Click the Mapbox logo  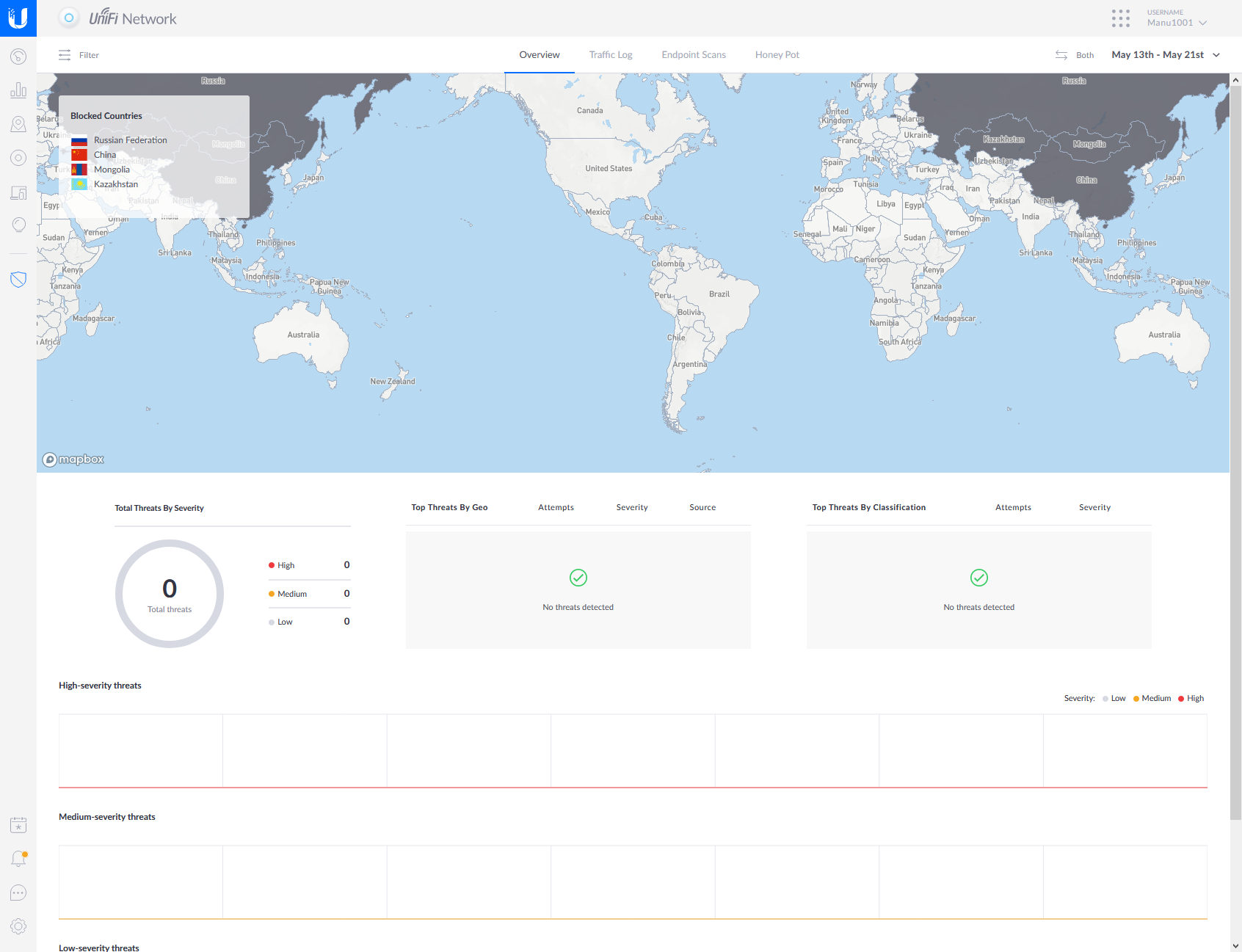click(x=73, y=459)
